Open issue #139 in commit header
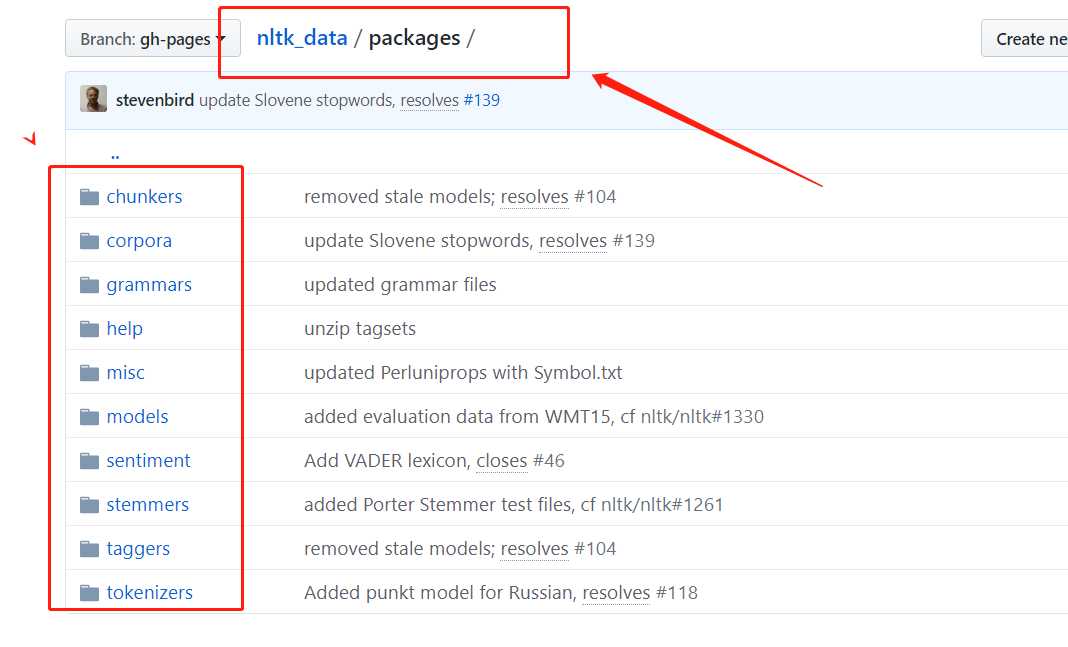This screenshot has width=1068, height=647. [482, 100]
